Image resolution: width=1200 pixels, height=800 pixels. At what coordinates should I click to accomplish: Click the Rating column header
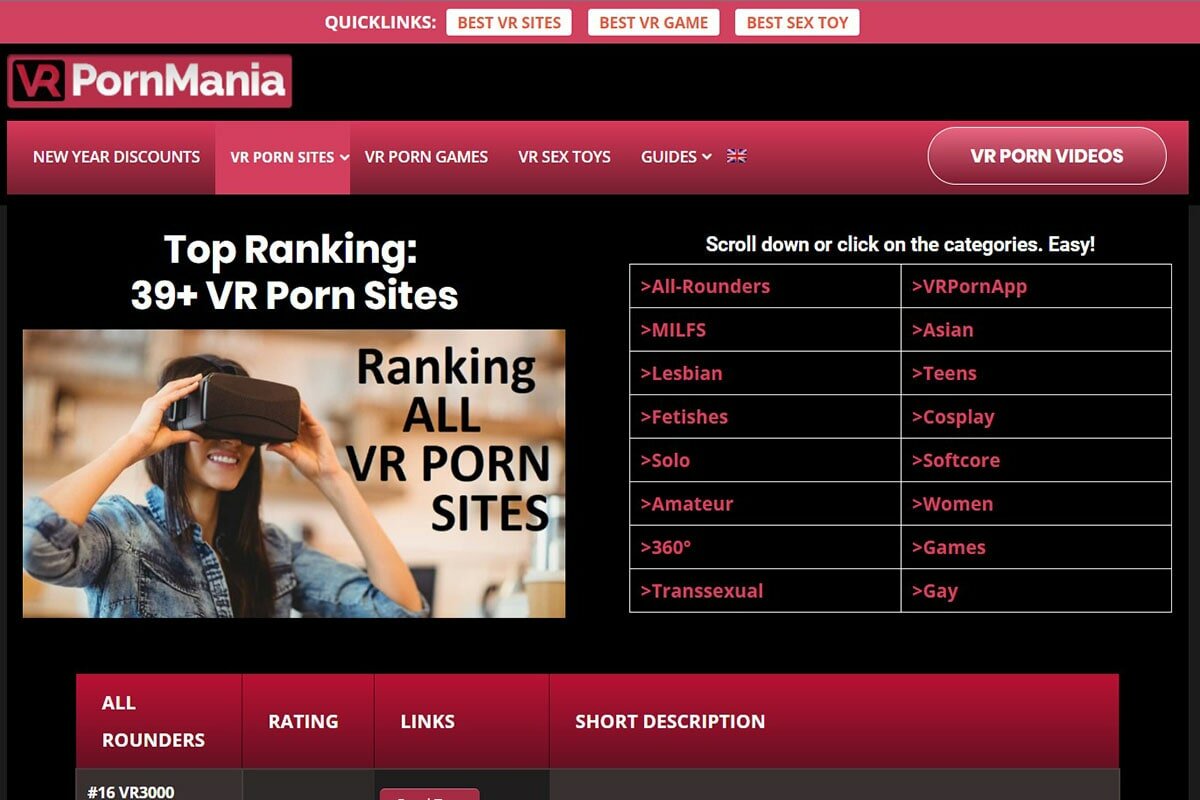click(308, 721)
